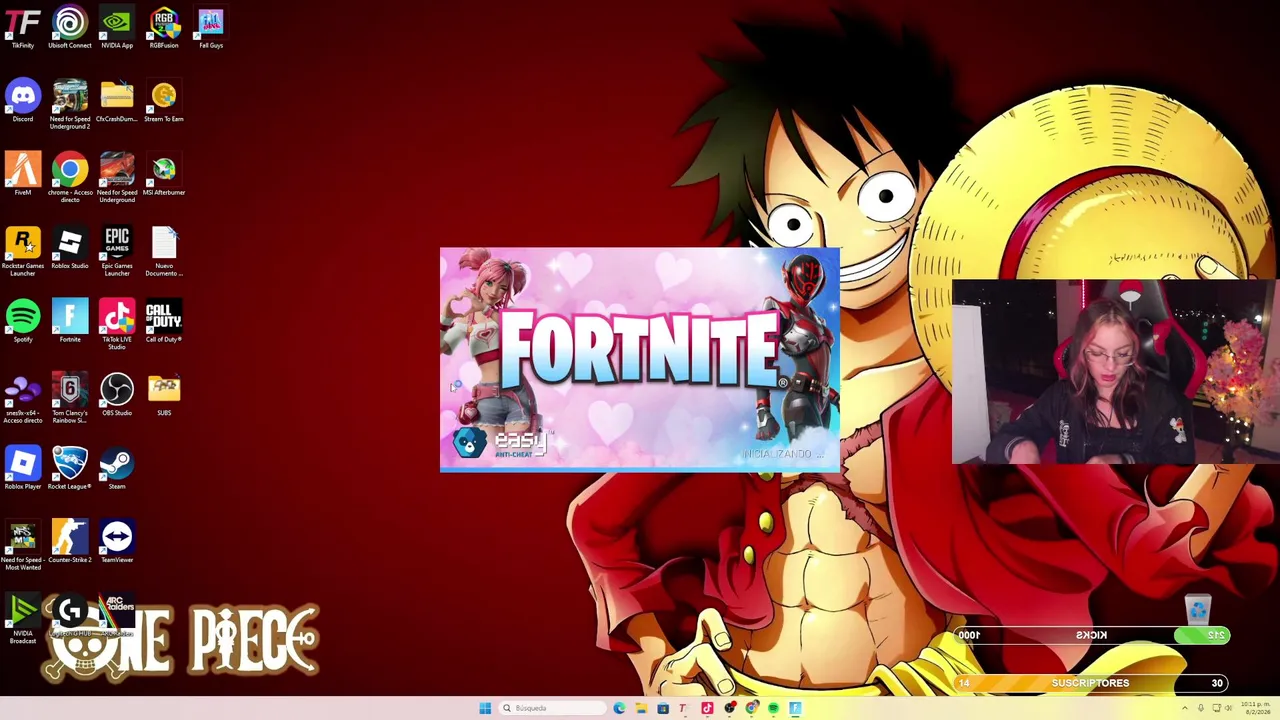Select the snes9x acceso directo icon
The height and width of the screenshot is (720, 1280).
point(23,399)
